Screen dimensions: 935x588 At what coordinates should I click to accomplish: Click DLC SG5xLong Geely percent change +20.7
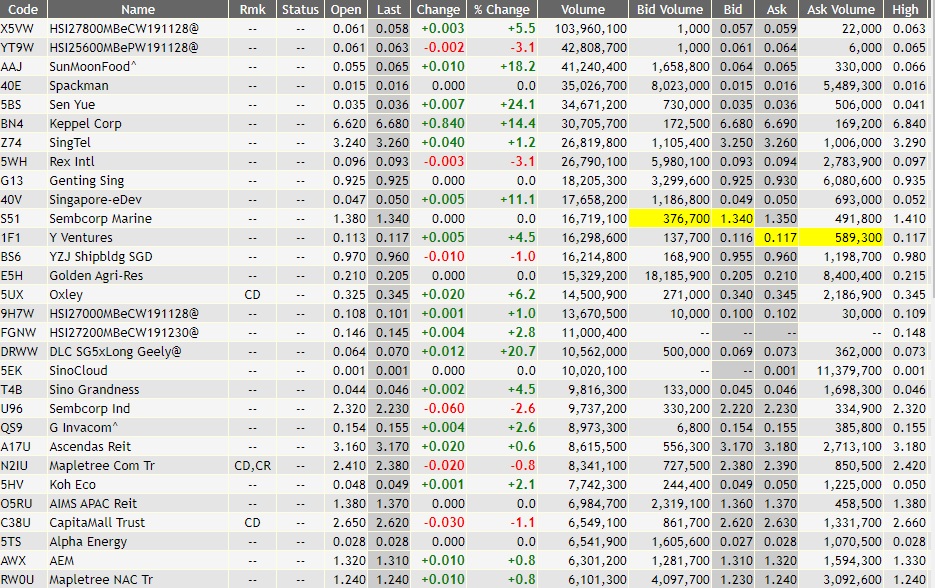pyautogui.click(x=518, y=352)
